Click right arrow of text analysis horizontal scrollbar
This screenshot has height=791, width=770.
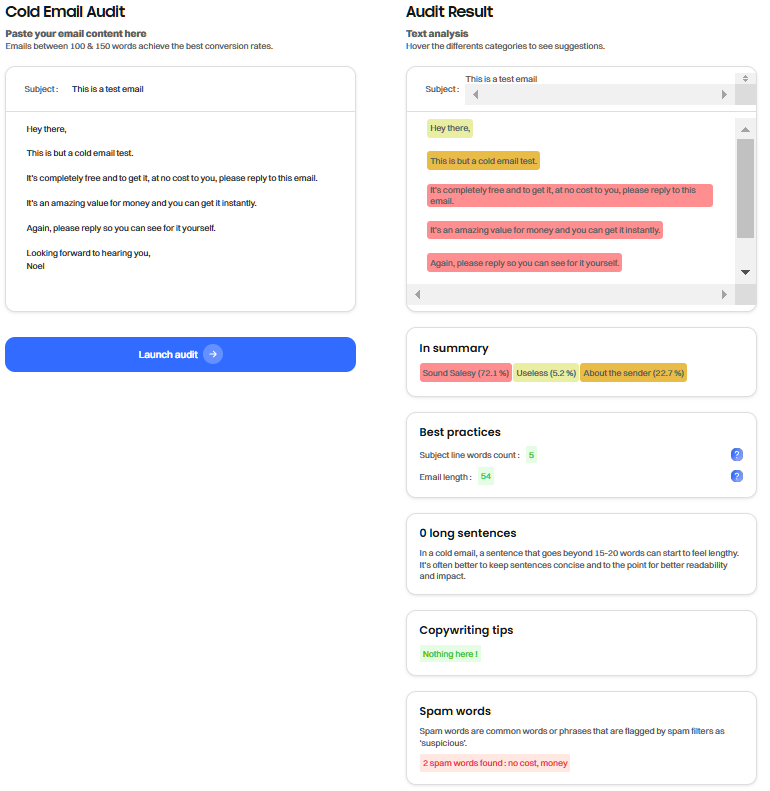tap(725, 295)
